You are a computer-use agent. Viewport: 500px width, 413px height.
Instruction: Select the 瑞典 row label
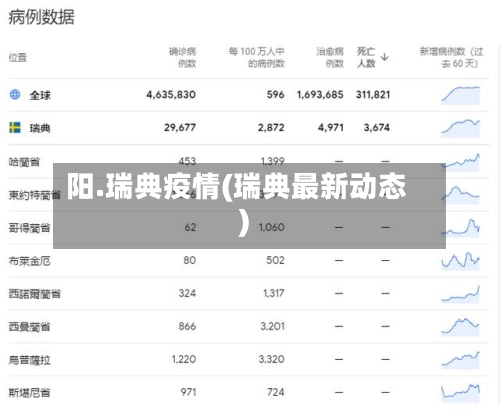click(x=40, y=128)
